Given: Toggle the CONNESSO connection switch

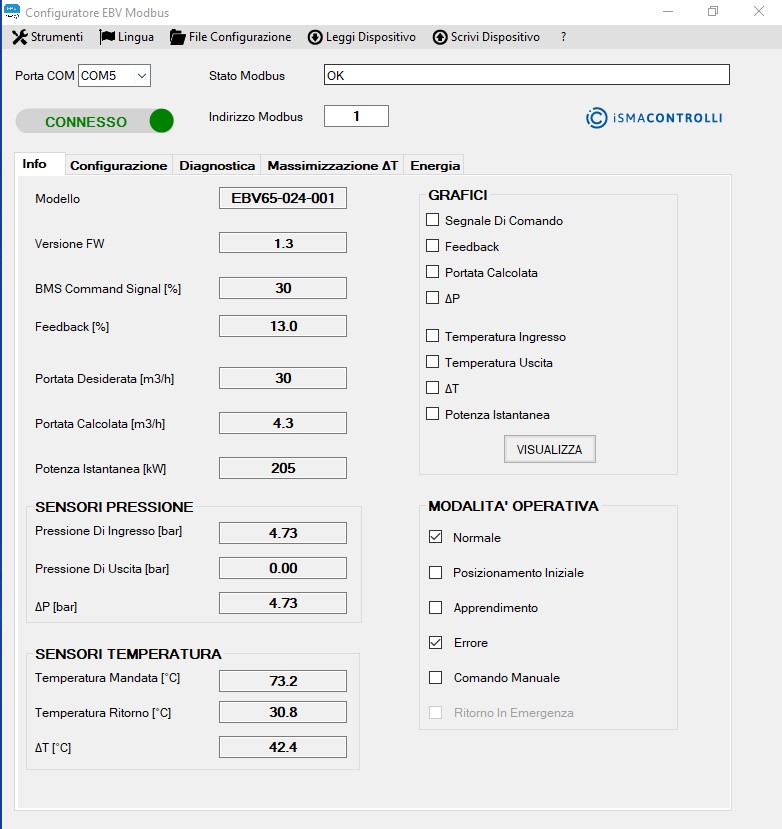Looking at the screenshot, I should point(95,121).
